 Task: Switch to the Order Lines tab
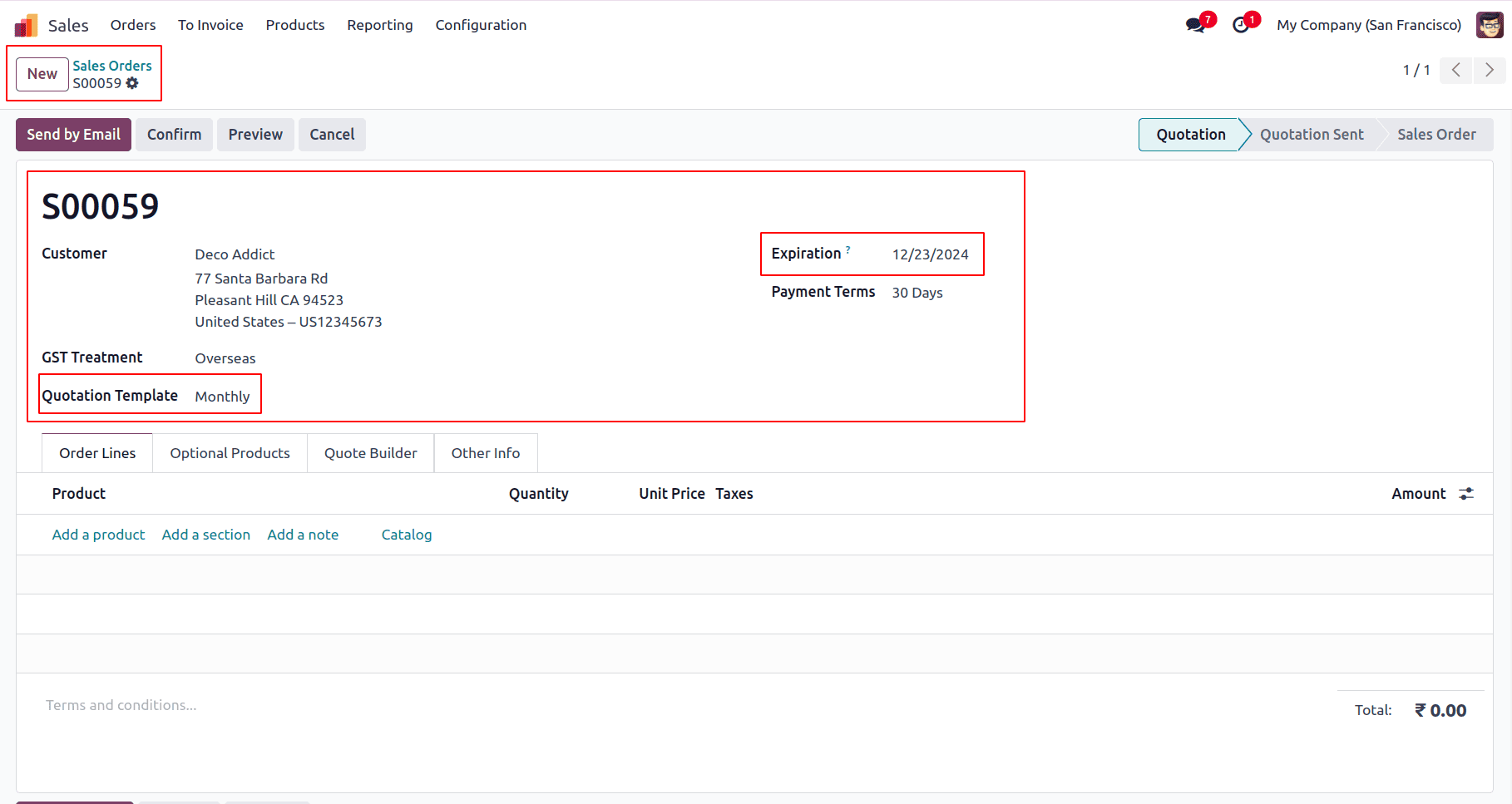97,453
